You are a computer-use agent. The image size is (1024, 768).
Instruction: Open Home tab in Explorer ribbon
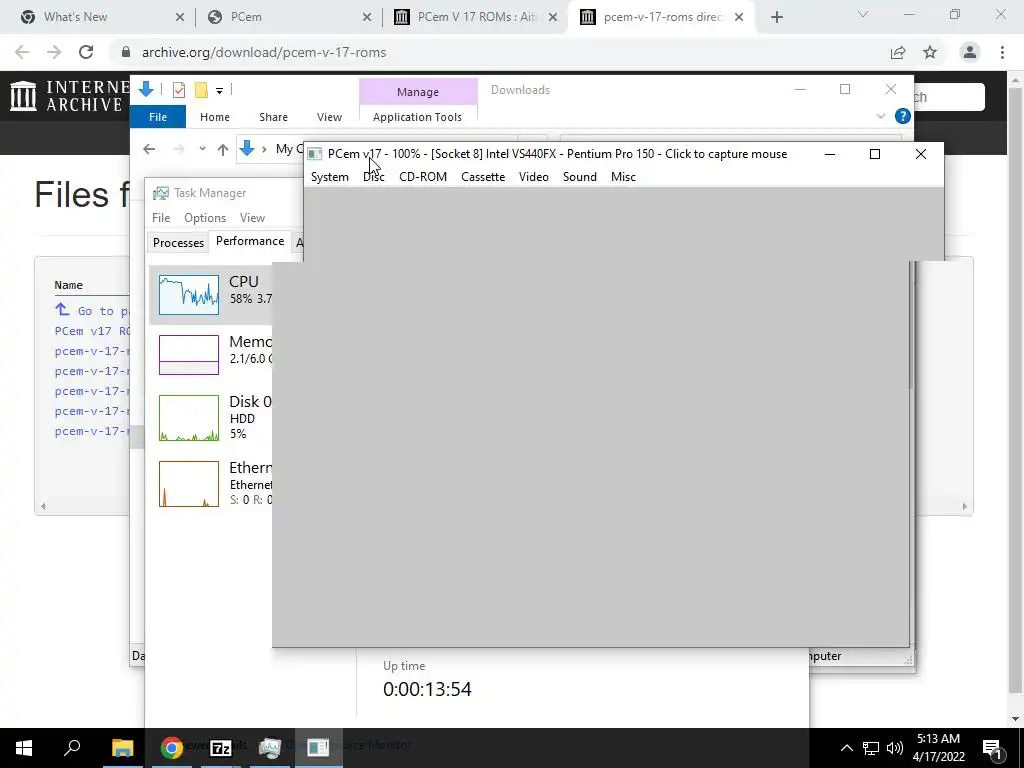pyautogui.click(x=214, y=117)
